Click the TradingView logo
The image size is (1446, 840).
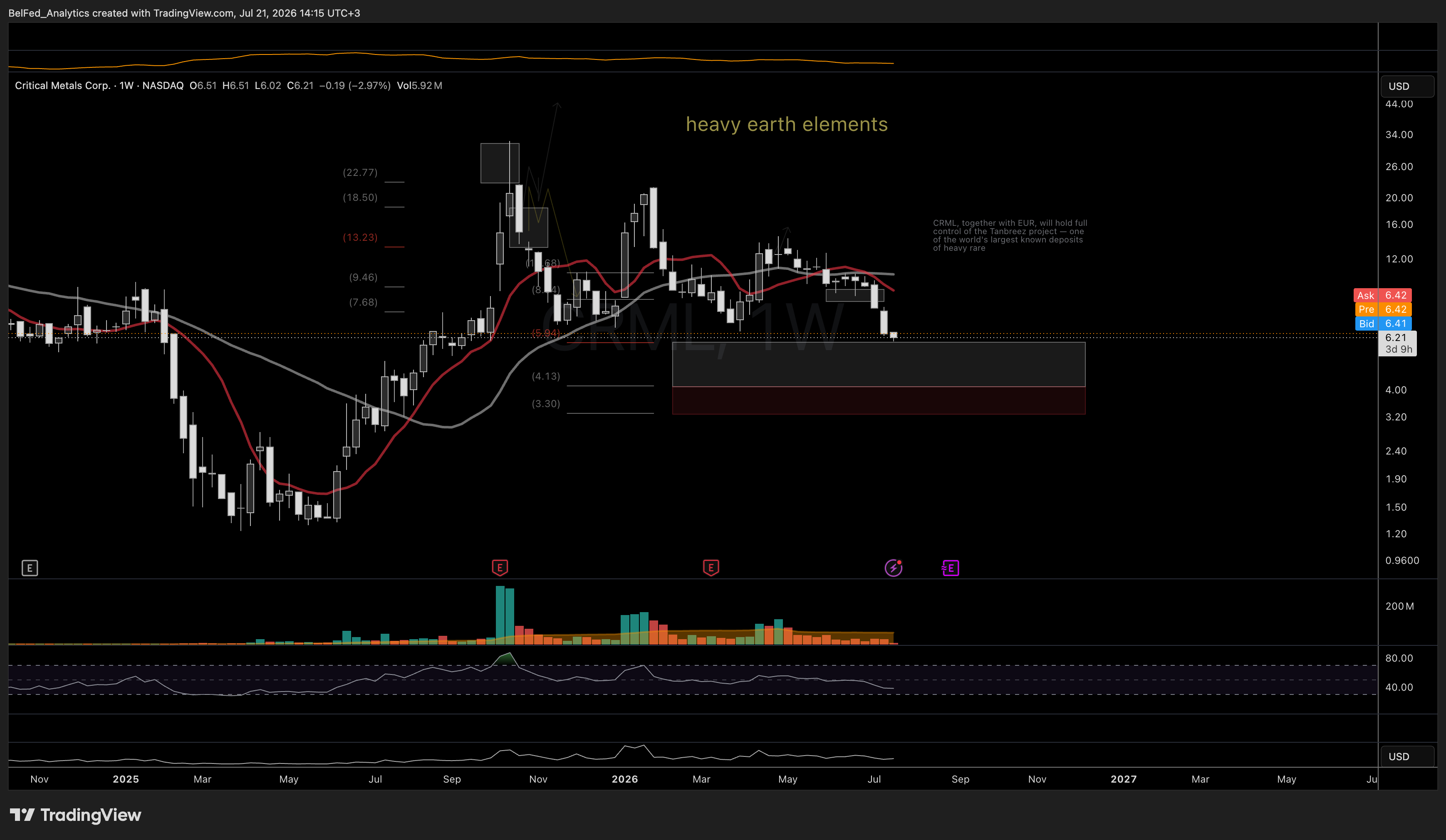[75, 815]
